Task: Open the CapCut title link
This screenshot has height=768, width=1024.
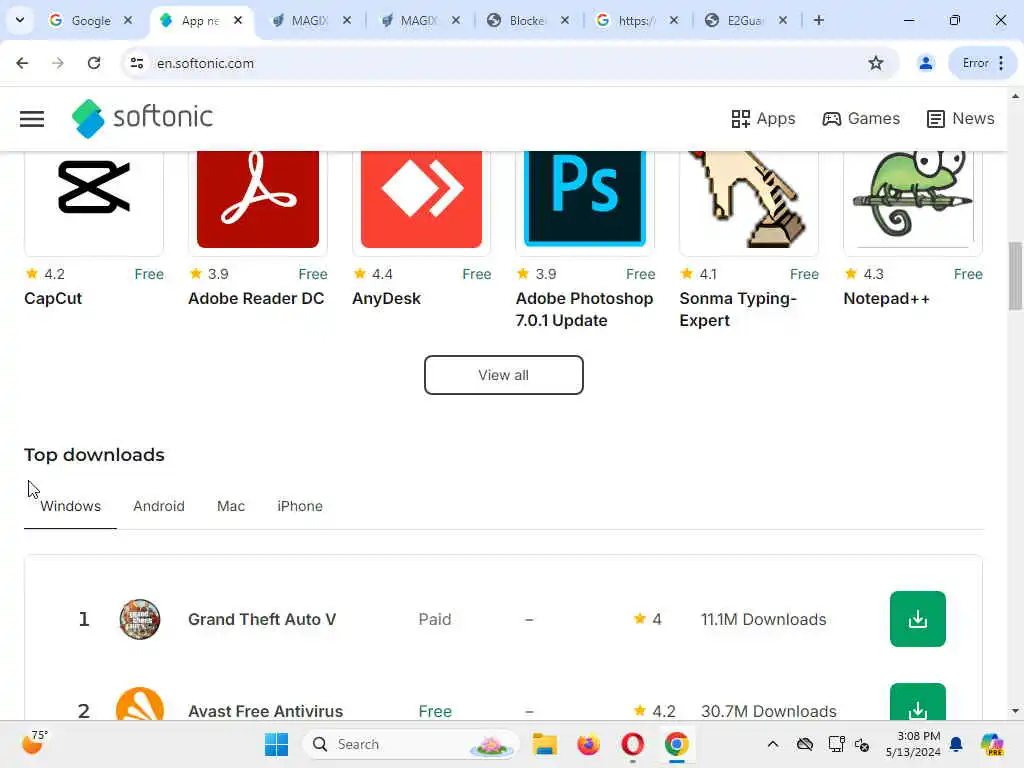Action: (53, 298)
